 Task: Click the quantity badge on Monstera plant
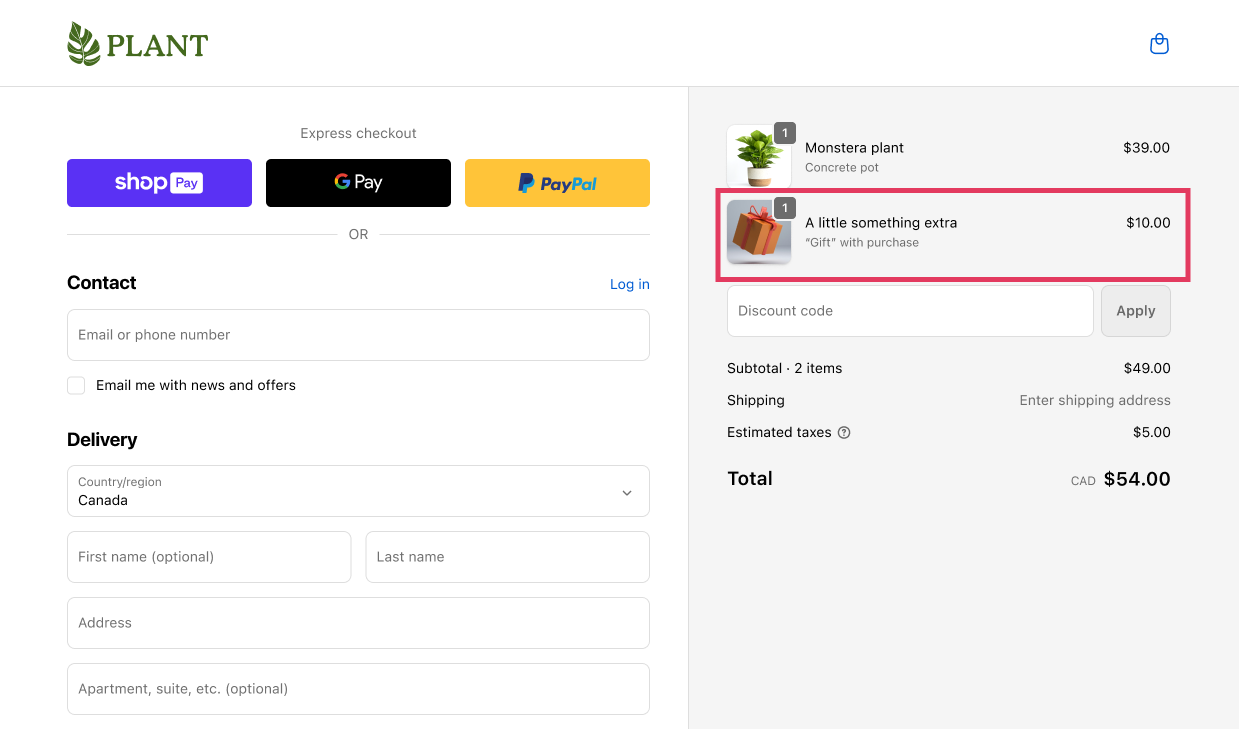pos(785,133)
